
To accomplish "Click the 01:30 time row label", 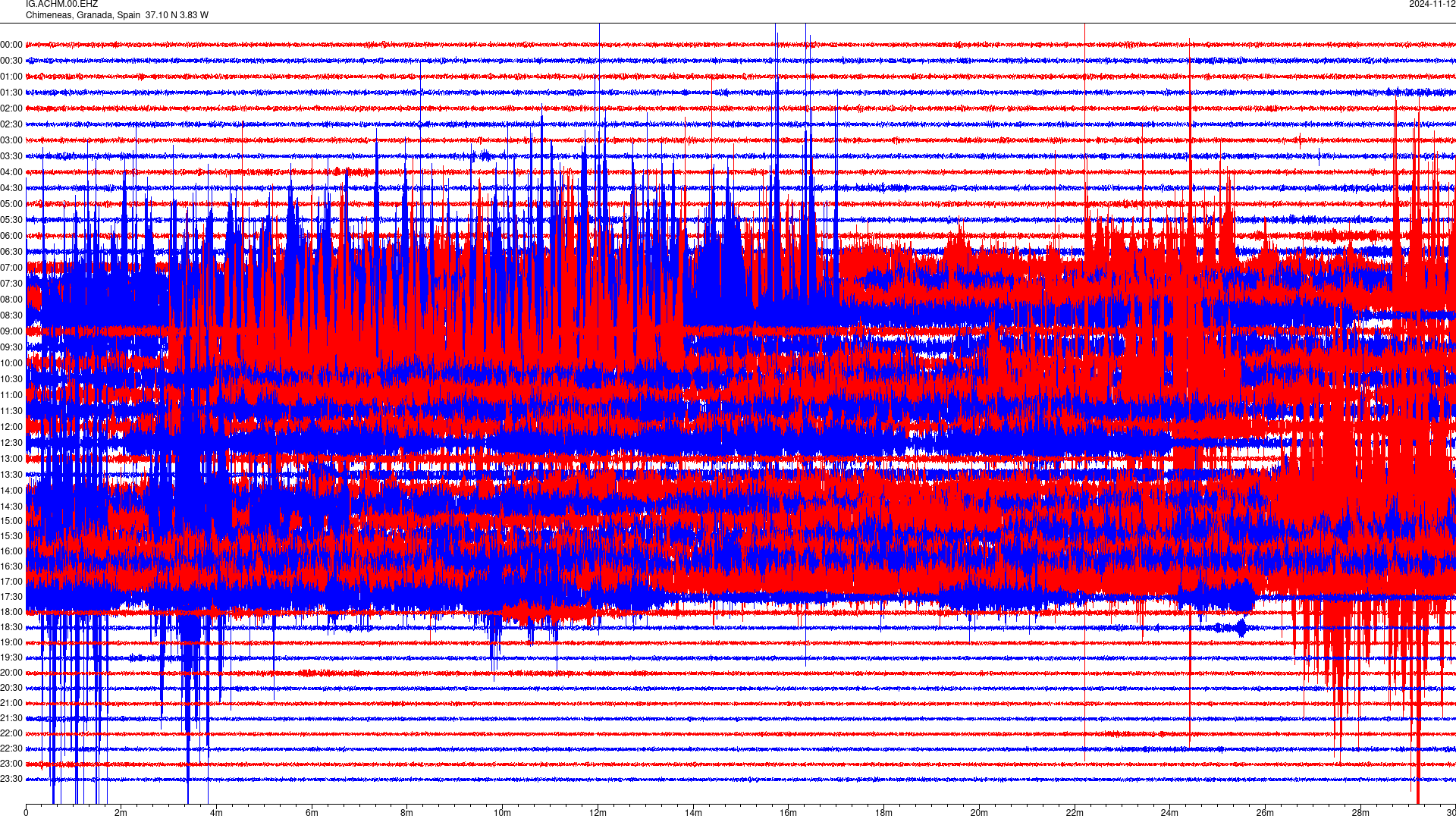I will [11, 93].
